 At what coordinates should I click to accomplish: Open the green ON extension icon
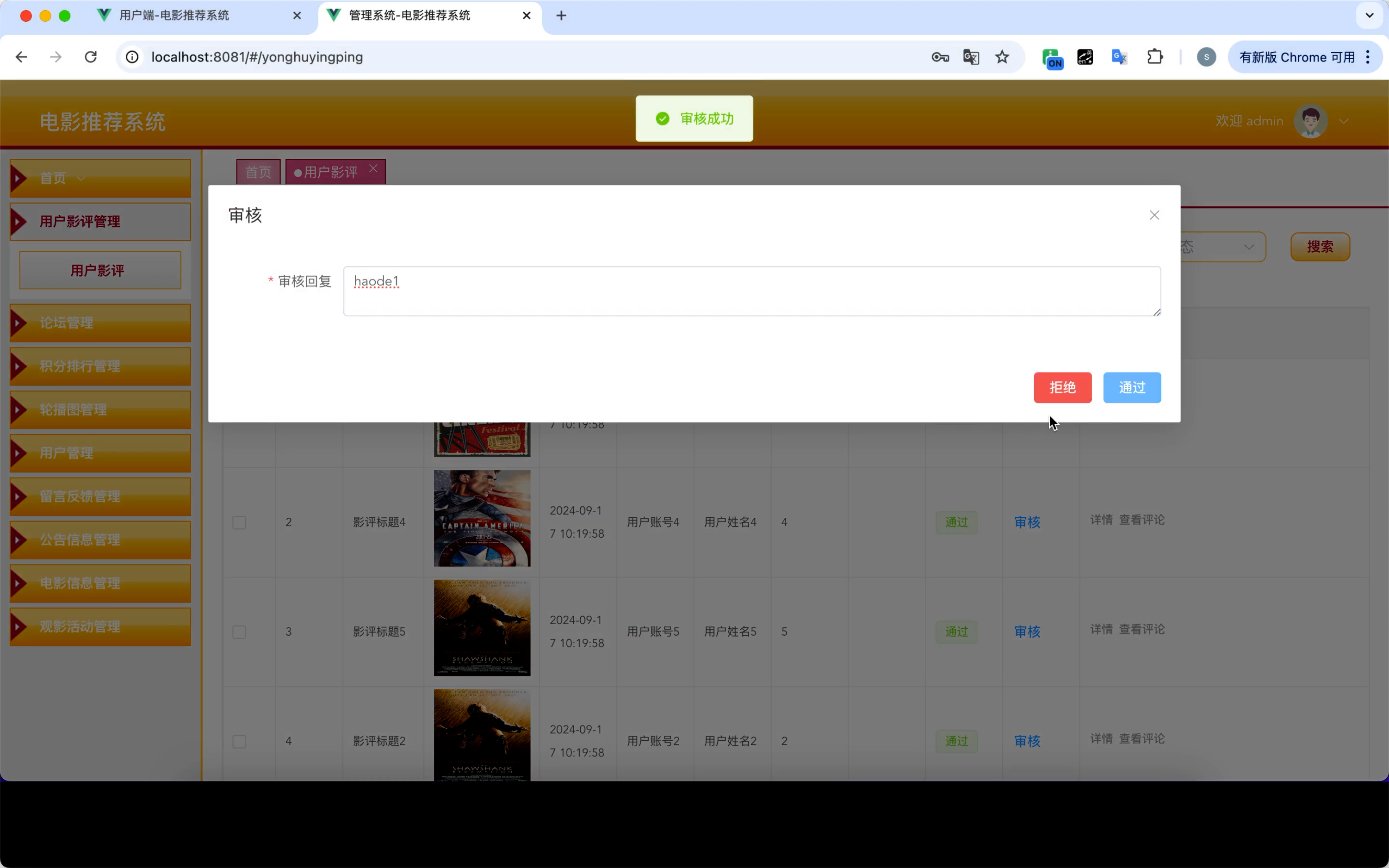(x=1052, y=58)
